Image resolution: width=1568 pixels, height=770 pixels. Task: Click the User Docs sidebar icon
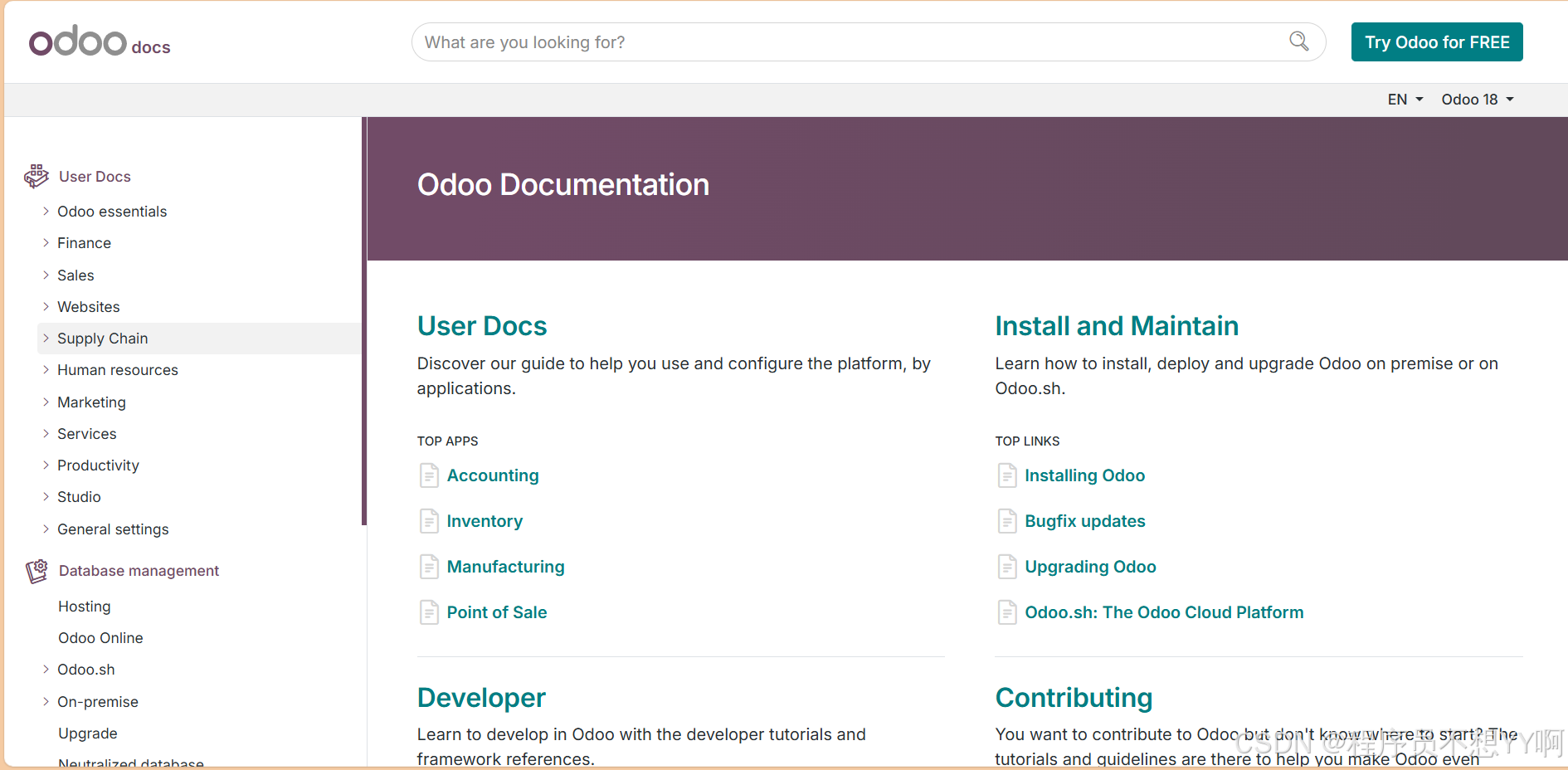37,176
